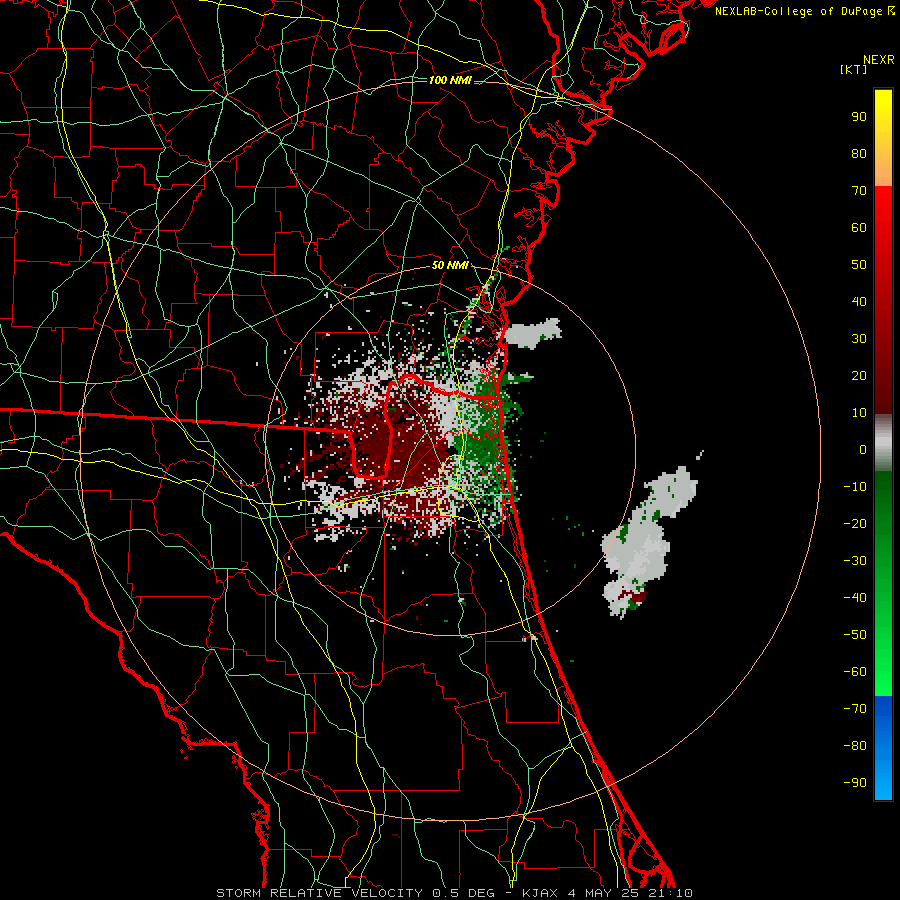Click the -90 value on velocity scale

[x=855, y=783]
